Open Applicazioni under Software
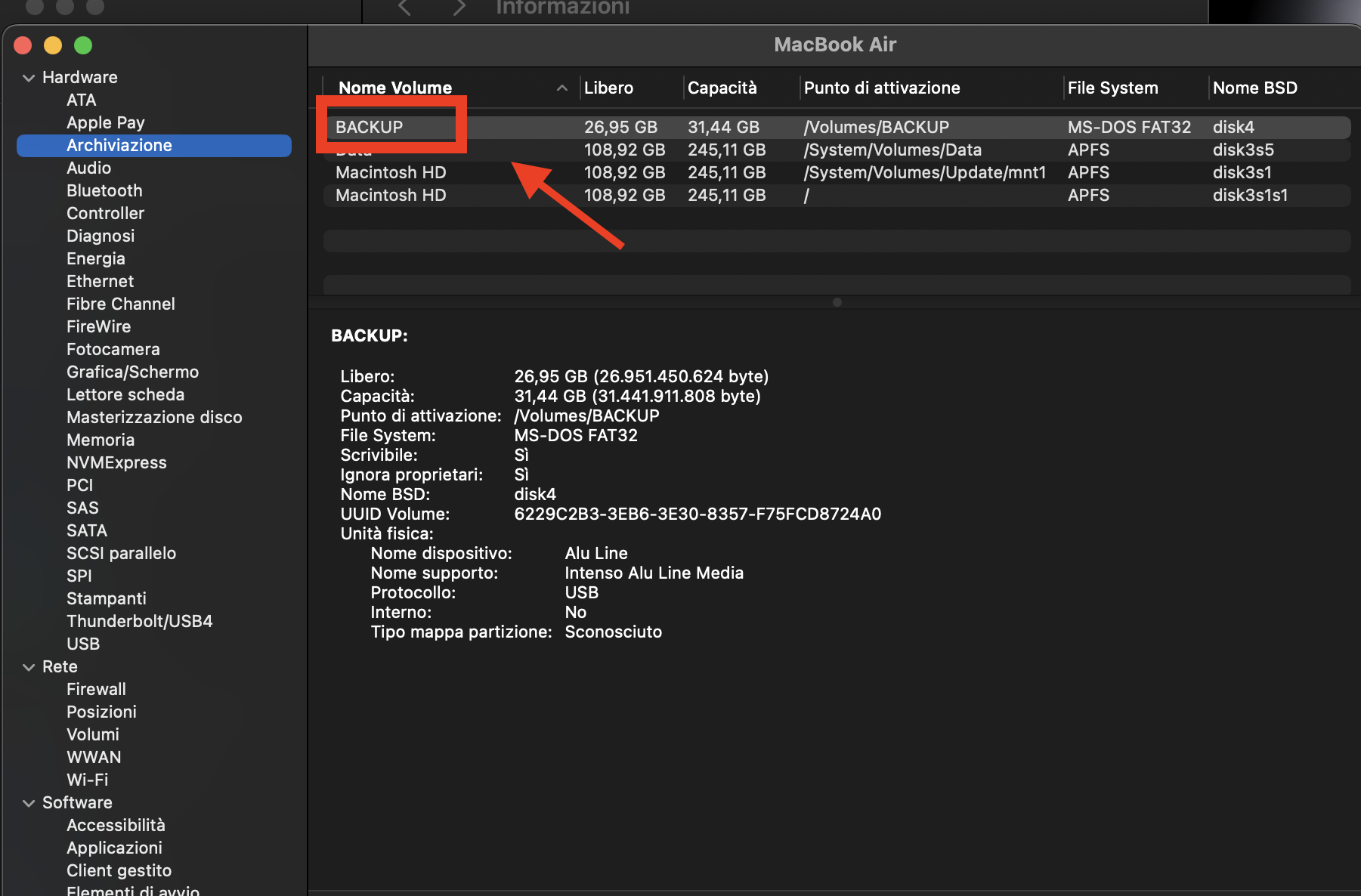This screenshot has height=896, width=1361. (x=114, y=848)
